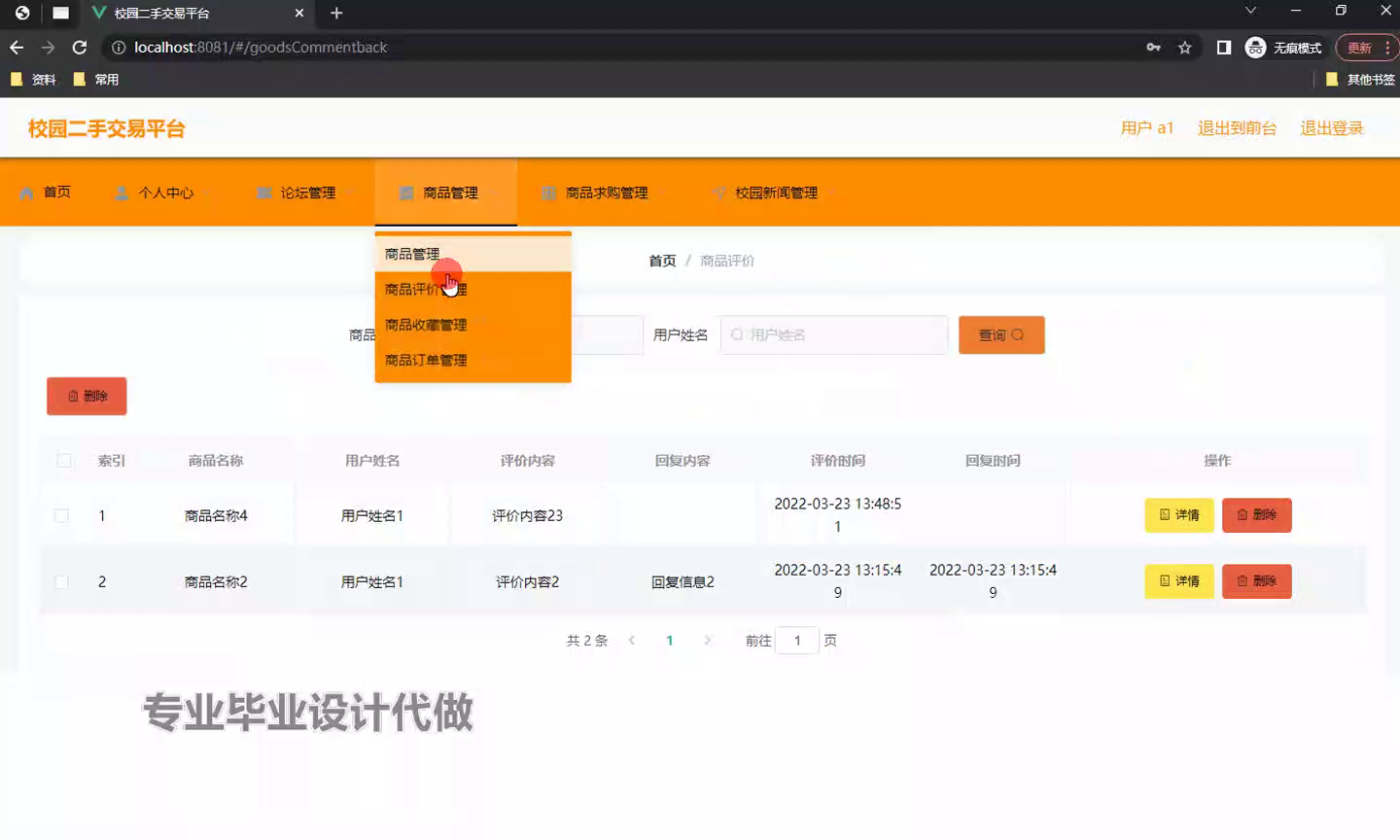This screenshot has width=1400, height=840.
Task: Select 商品订单管理 in the dropdown submenu
Action: point(473,360)
